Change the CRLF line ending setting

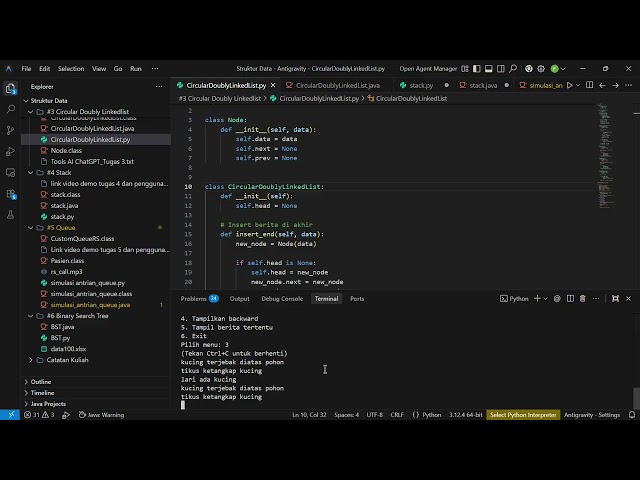pos(397,415)
